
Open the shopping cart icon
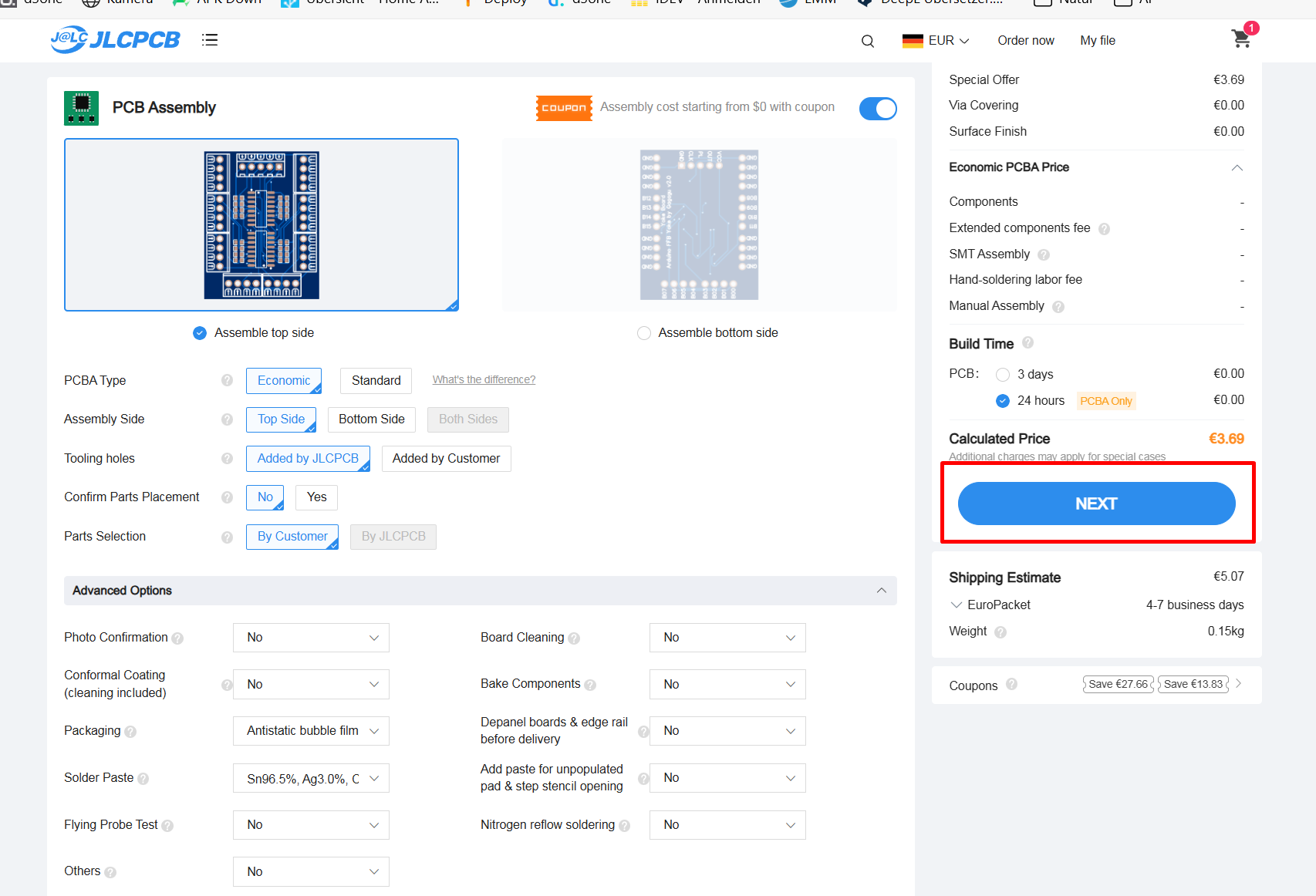coord(1241,39)
